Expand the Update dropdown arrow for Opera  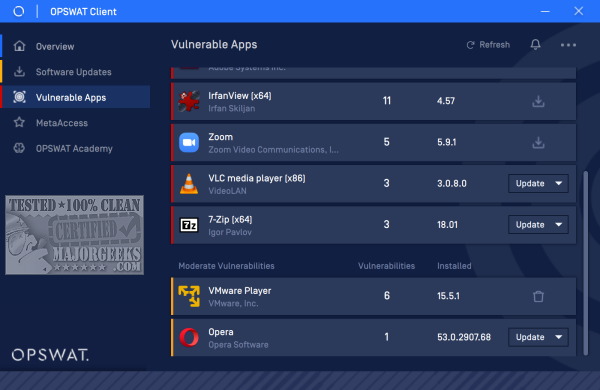(559, 337)
